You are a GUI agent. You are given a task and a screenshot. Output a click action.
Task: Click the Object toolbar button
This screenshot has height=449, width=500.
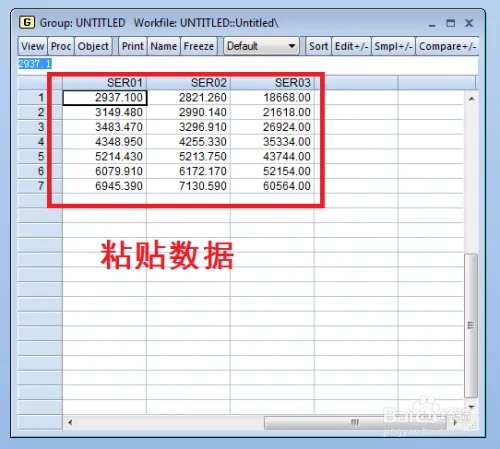click(x=93, y=46)
